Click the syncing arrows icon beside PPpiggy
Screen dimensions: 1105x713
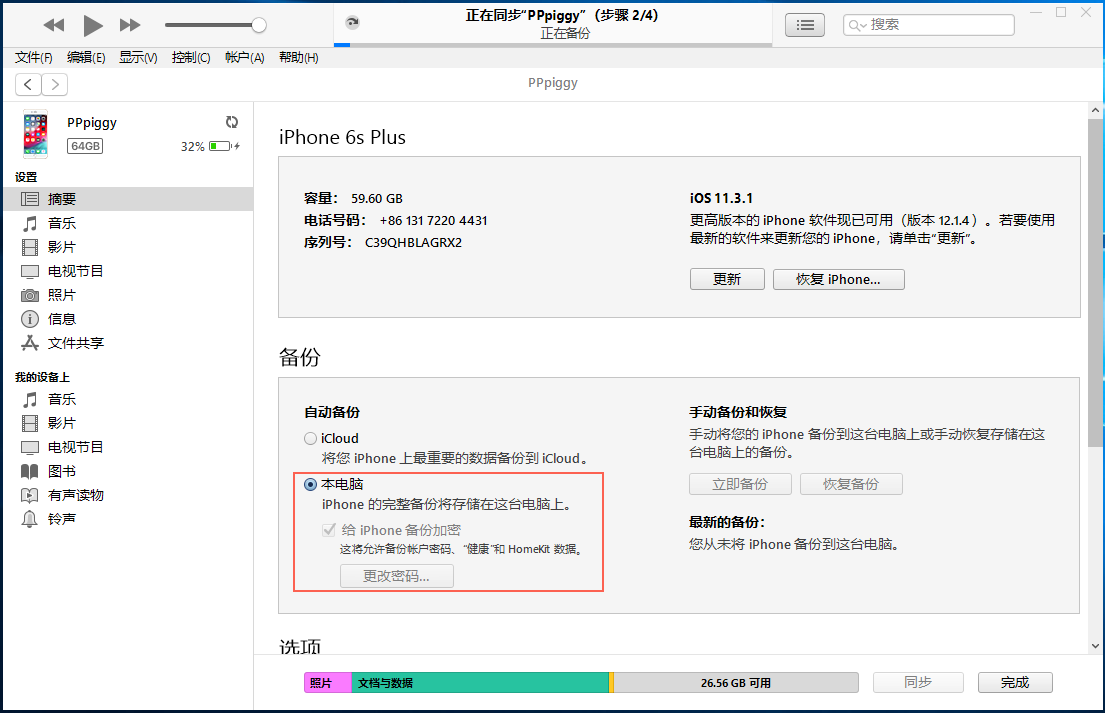[232, 122]
